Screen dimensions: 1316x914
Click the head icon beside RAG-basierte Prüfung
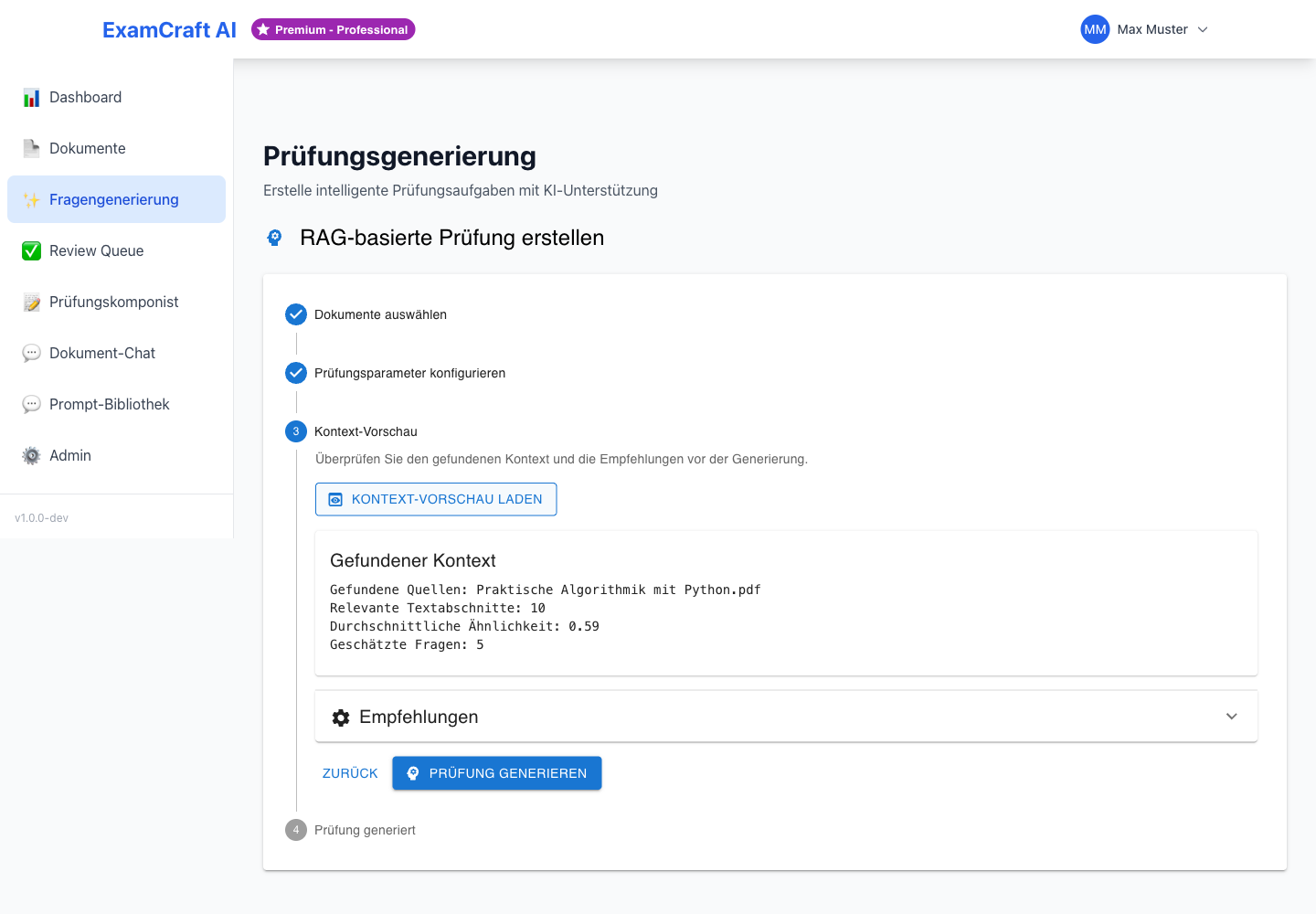pos(274,238)
